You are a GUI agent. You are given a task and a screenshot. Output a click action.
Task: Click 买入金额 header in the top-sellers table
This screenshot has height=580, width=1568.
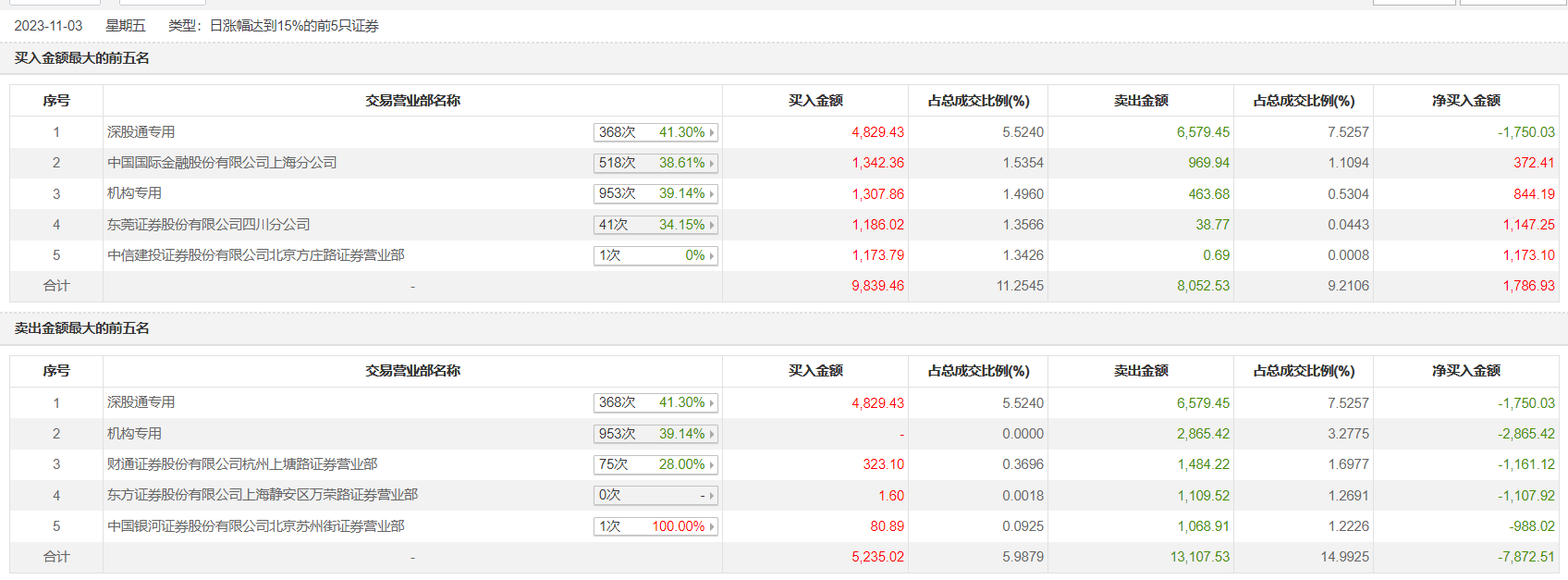[x=815, y=371]
